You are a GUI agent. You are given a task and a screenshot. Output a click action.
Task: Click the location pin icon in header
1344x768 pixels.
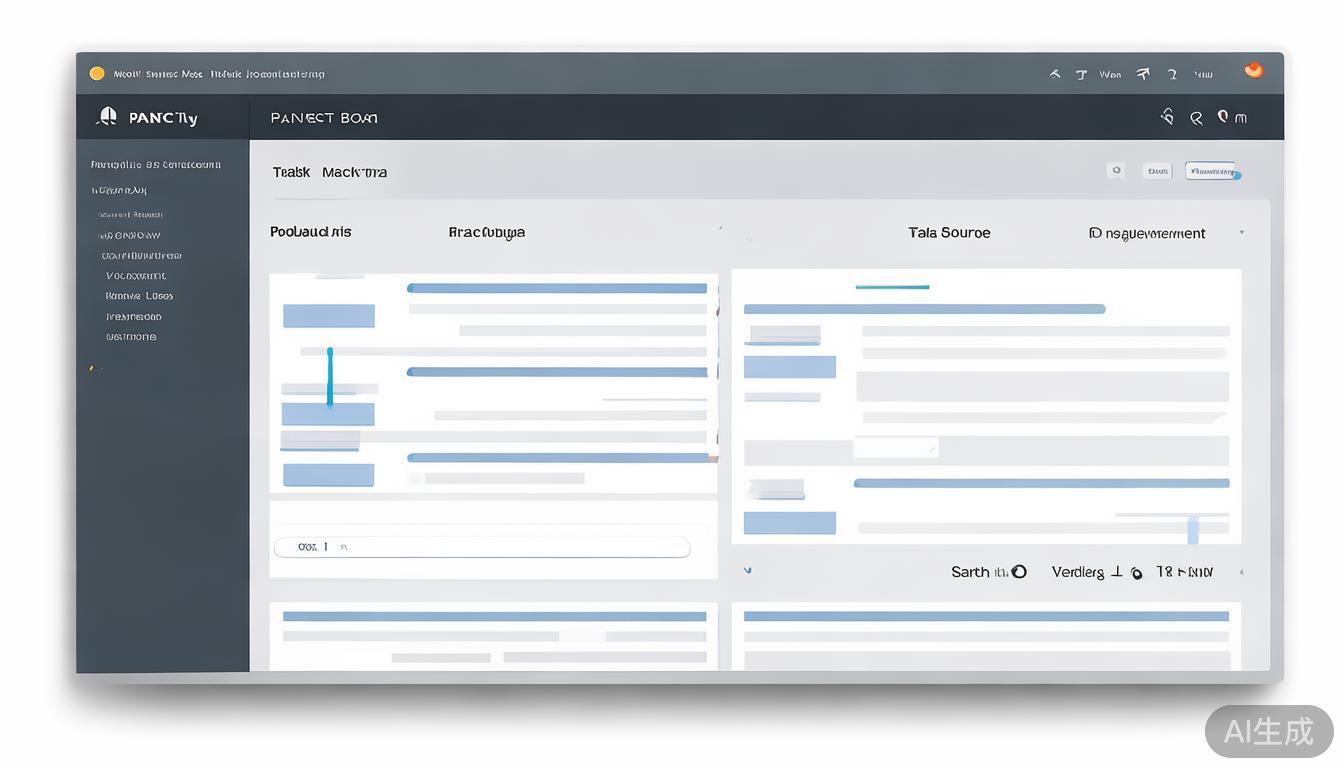click(x=1222, y=117)
